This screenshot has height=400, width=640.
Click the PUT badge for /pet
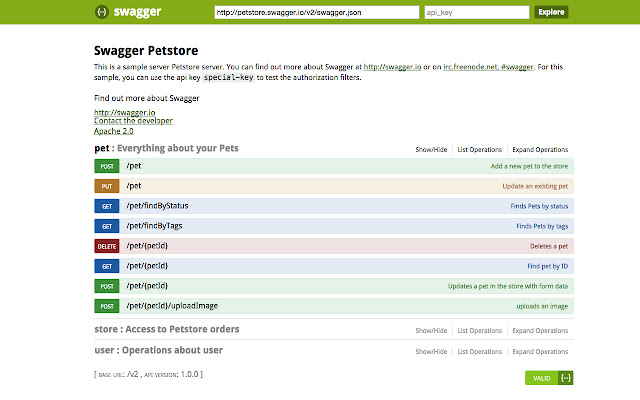point(107,186)
